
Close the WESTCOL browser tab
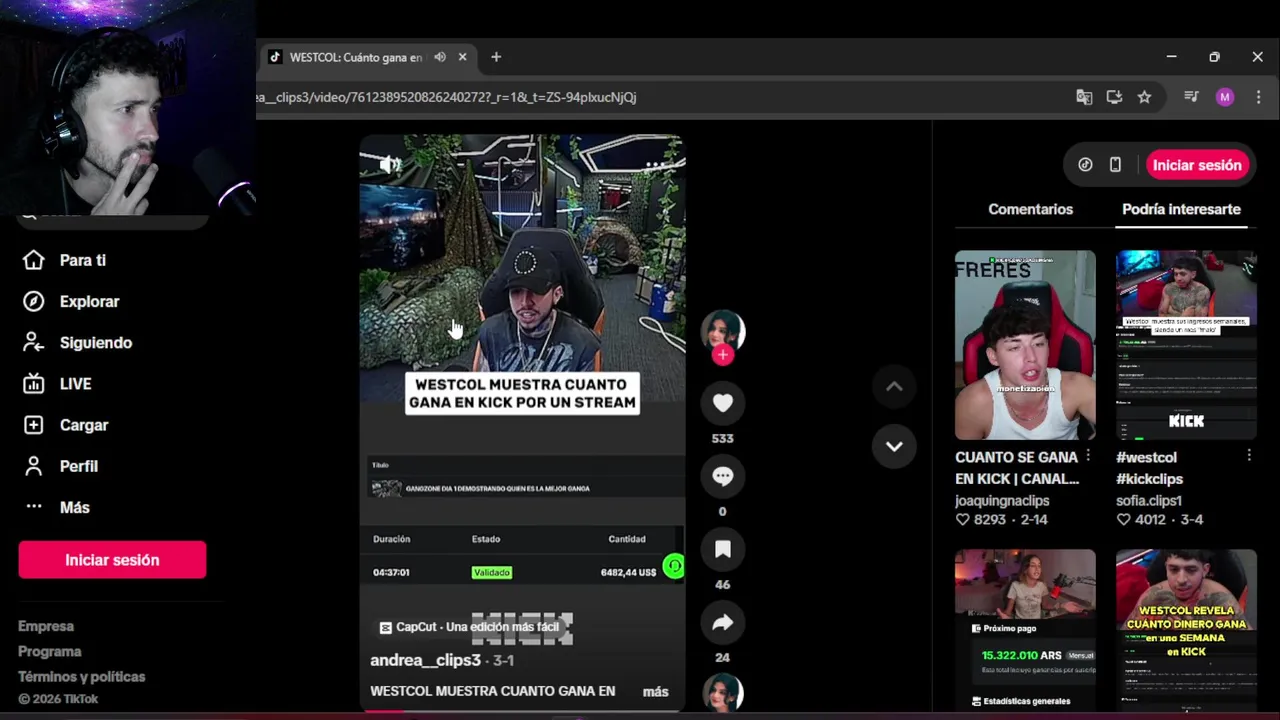click(x=462, y=57)
